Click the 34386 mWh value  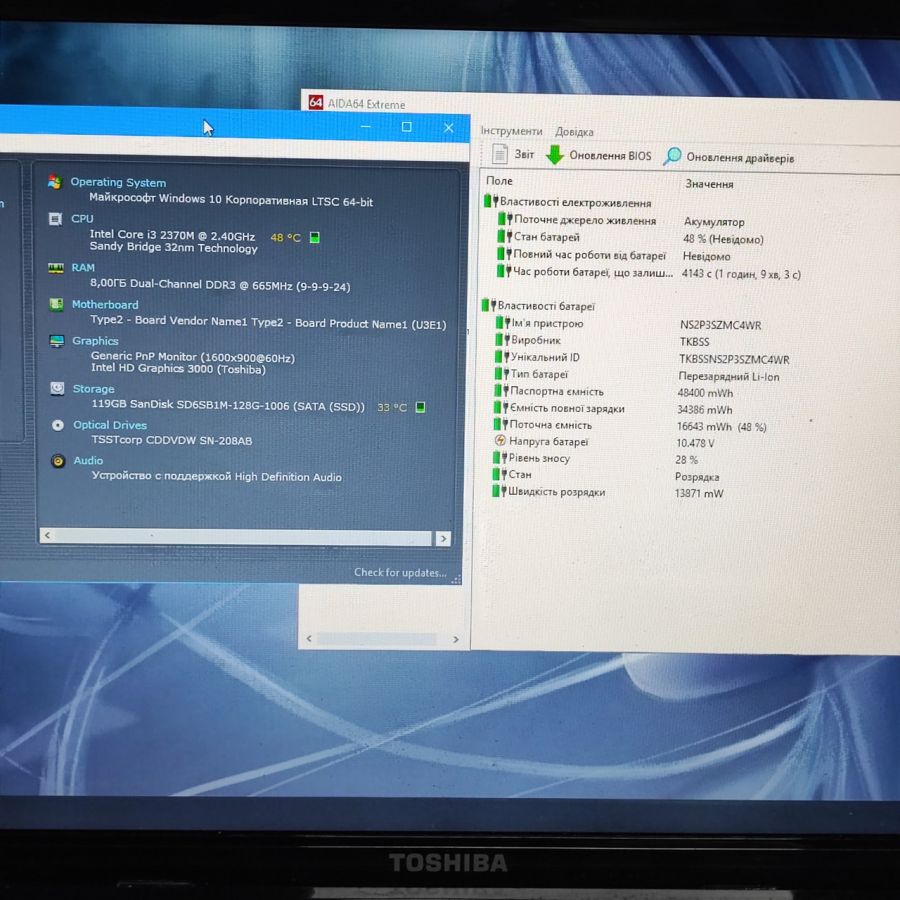pos(704,410)
